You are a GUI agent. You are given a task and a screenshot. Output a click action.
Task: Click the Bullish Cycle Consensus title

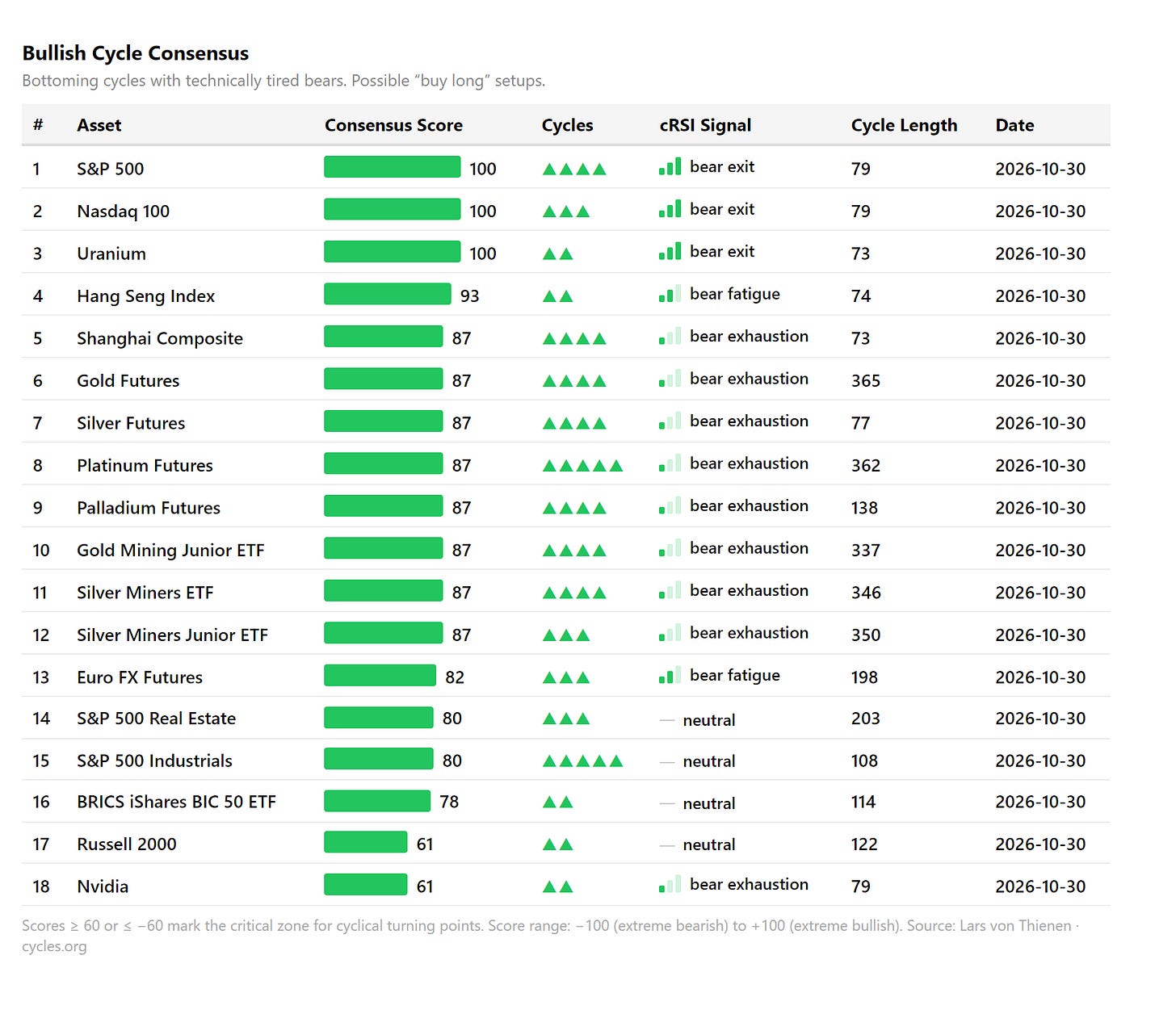coord(136,53)
